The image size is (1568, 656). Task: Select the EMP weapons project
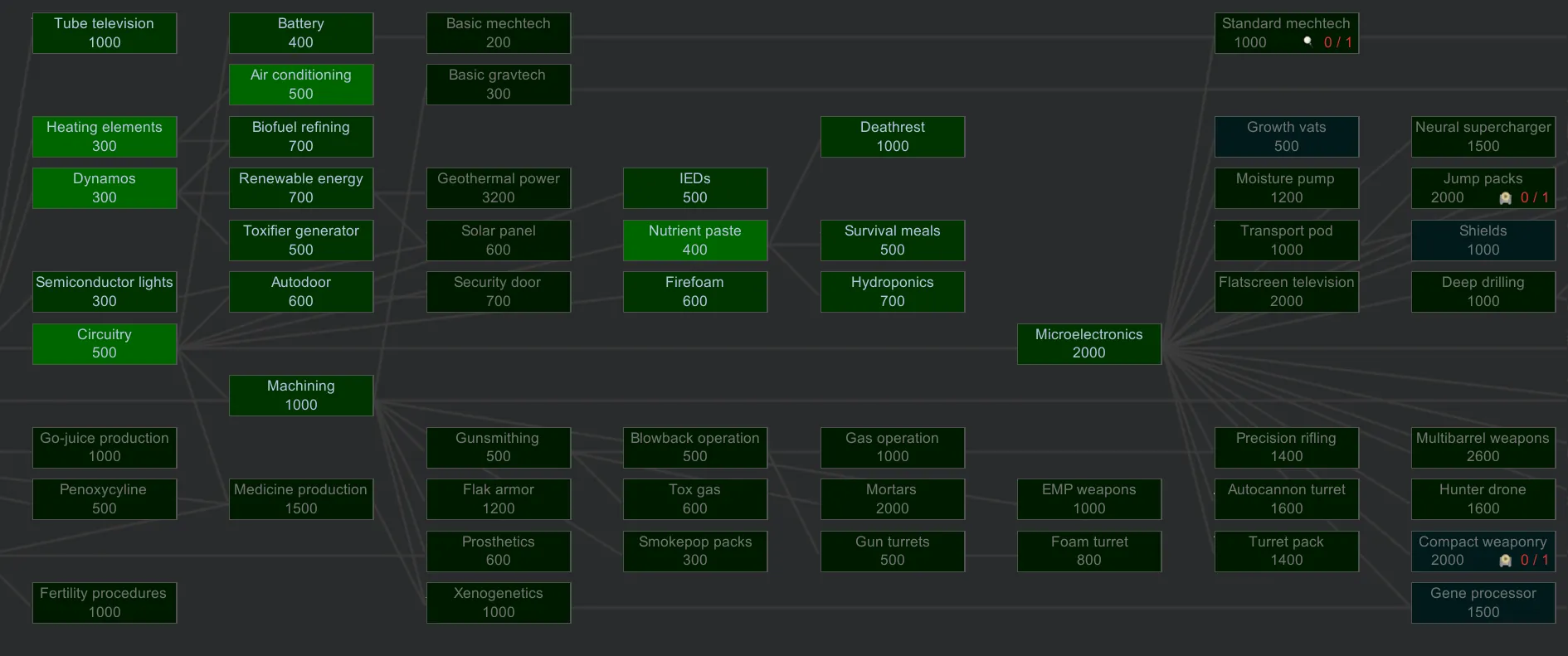click(1088, 499)
